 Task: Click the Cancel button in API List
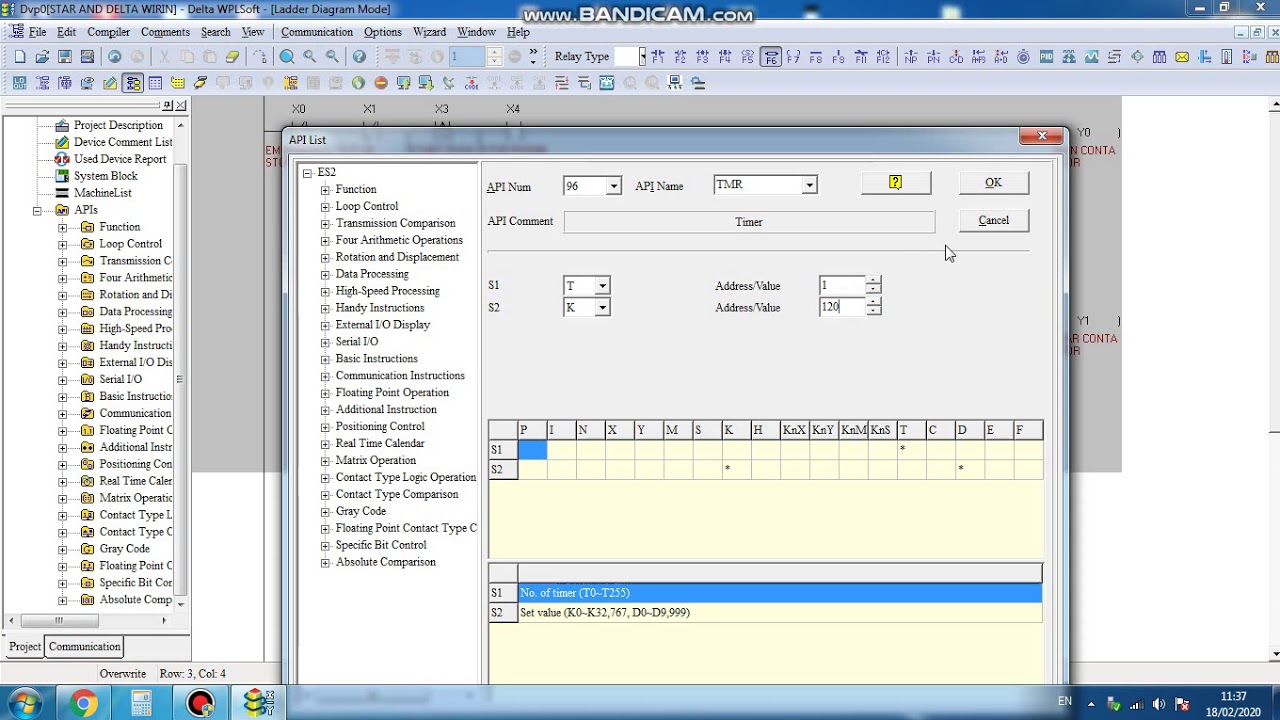(993, 220)
